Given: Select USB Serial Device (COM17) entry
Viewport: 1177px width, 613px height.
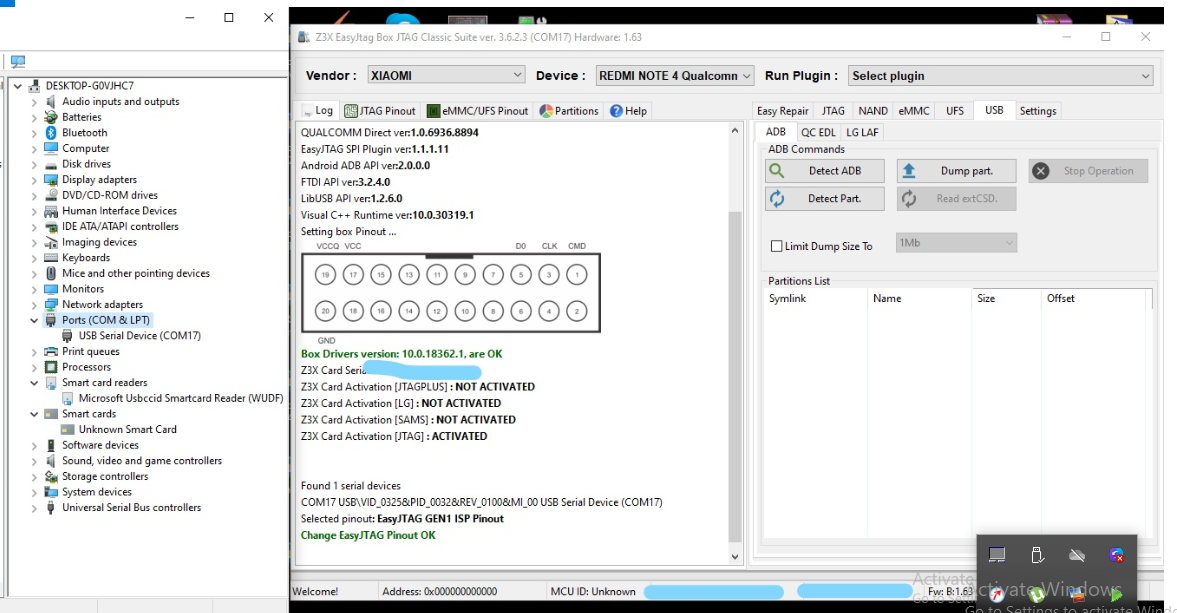Looking at the screenshot, I should (x=139, y=336).
